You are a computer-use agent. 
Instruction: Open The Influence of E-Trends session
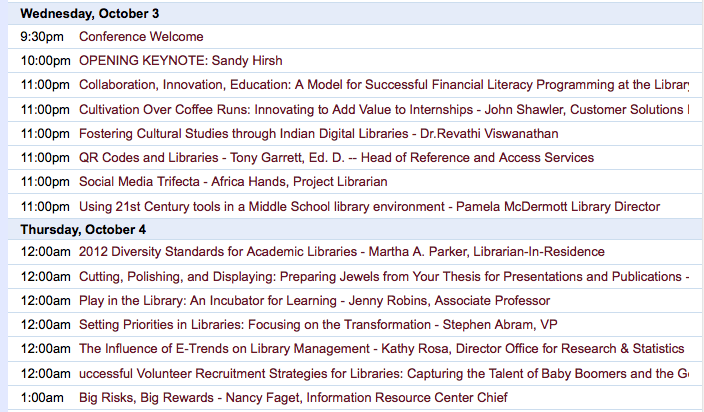click(x=381, y=349)
